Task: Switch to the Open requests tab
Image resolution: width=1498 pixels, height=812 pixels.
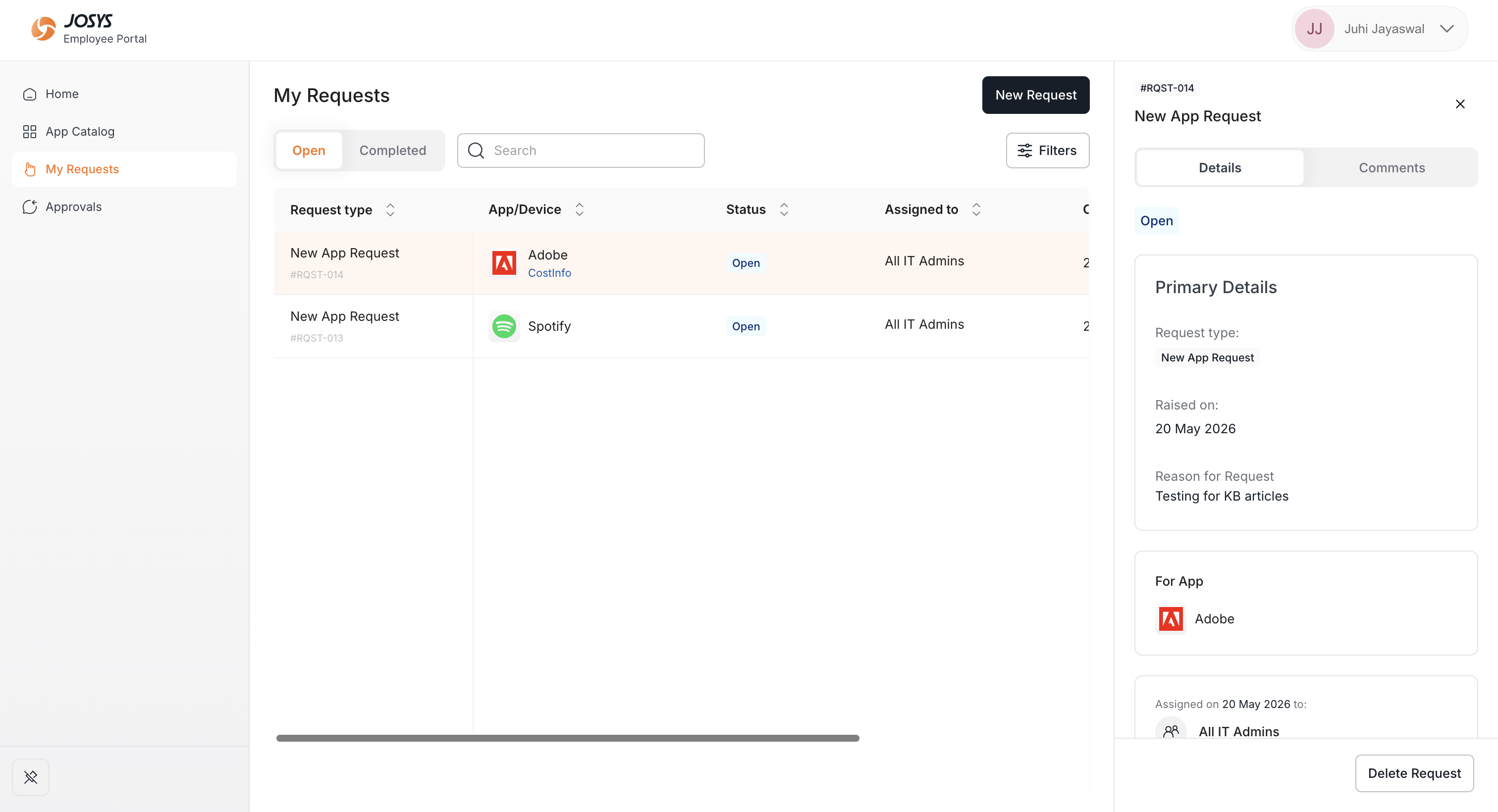Action: pos(309,151)
